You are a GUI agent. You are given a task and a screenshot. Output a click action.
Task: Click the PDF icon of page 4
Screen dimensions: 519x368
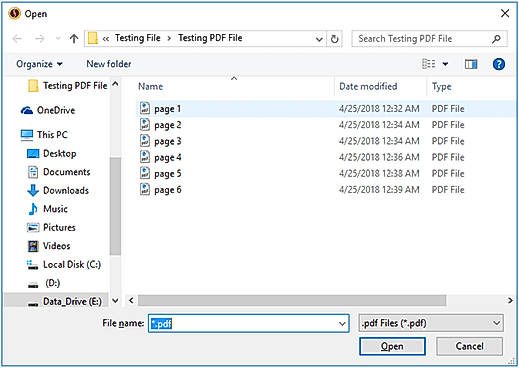145,157
